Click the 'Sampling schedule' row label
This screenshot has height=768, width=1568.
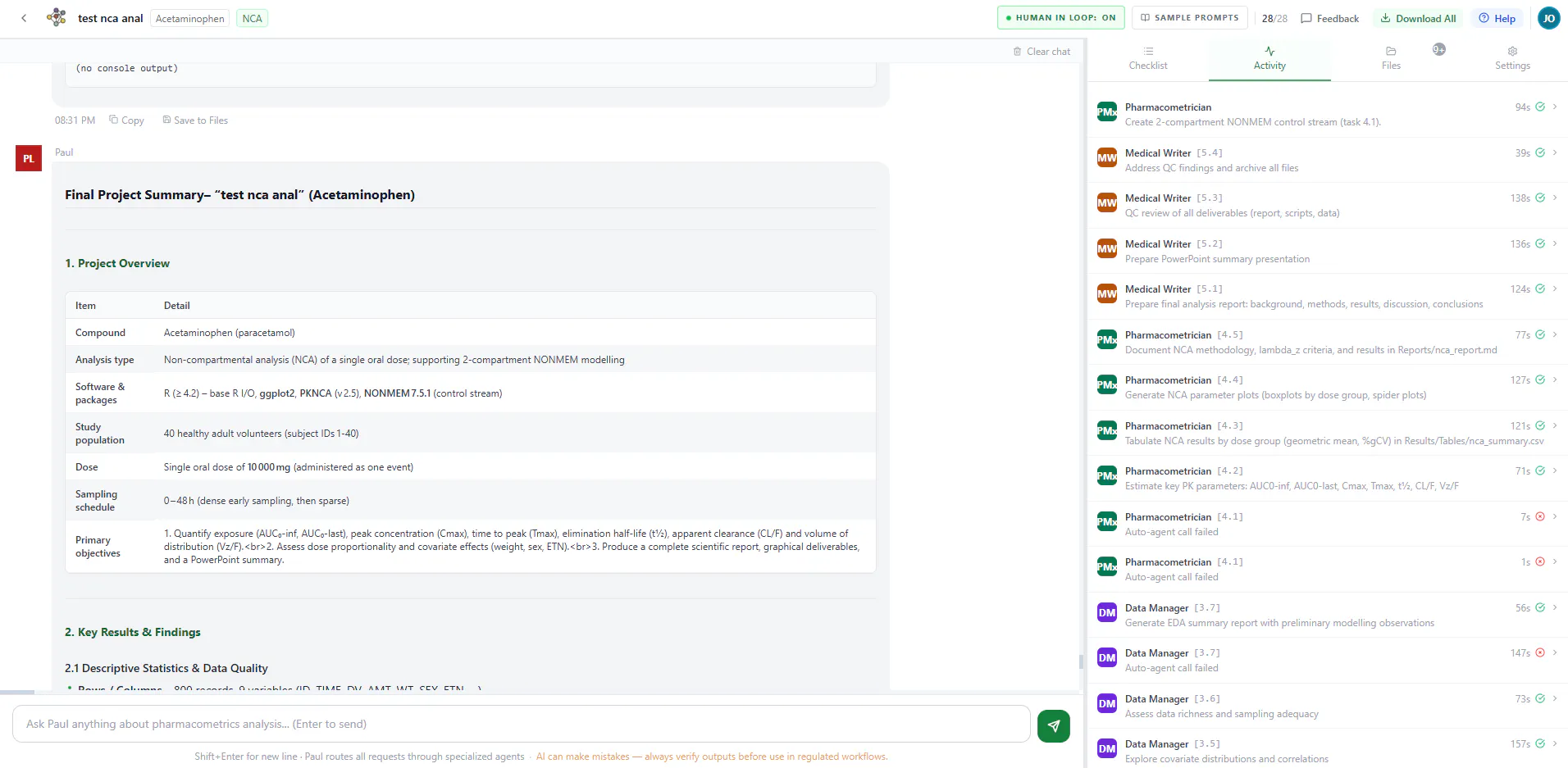point(96,501)
